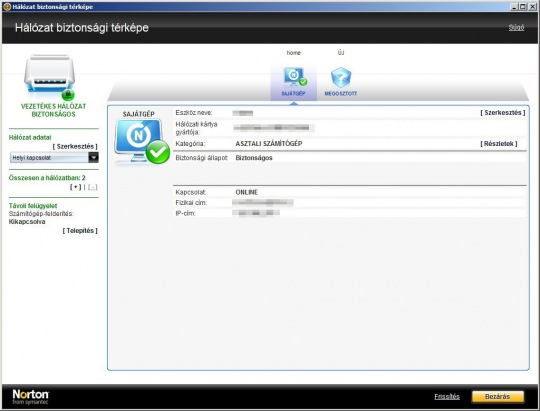540x411 pixels.
Task: Open the Súgó help link
Action: [x=516, y=28]
